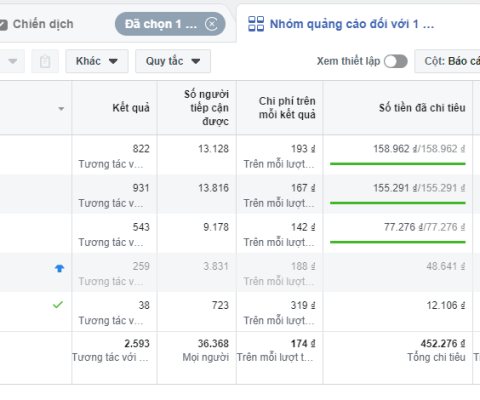Click the cost per result 167 đ
480x400 pixels.
303,188
